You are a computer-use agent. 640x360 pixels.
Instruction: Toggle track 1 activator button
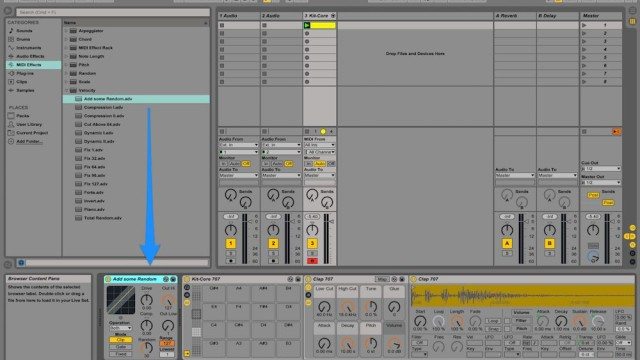tap(231, 244)
